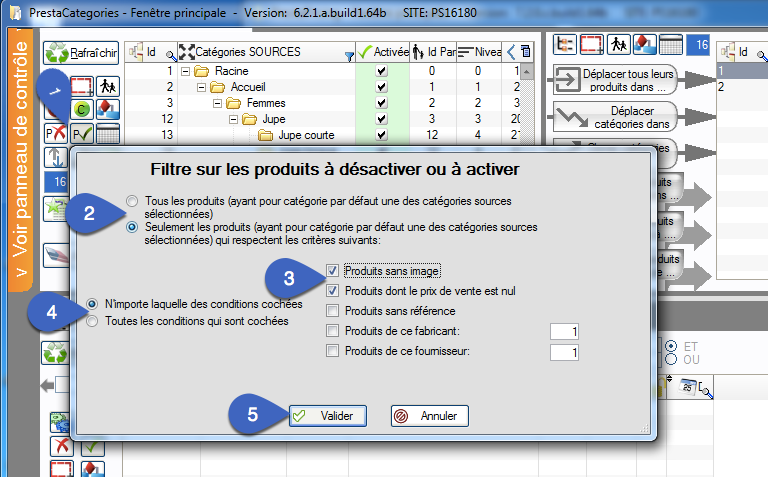This screenshot has width=768, height=477.
Task: Click the walking people icon in left toolbar
Action: (x=108, y=87)
